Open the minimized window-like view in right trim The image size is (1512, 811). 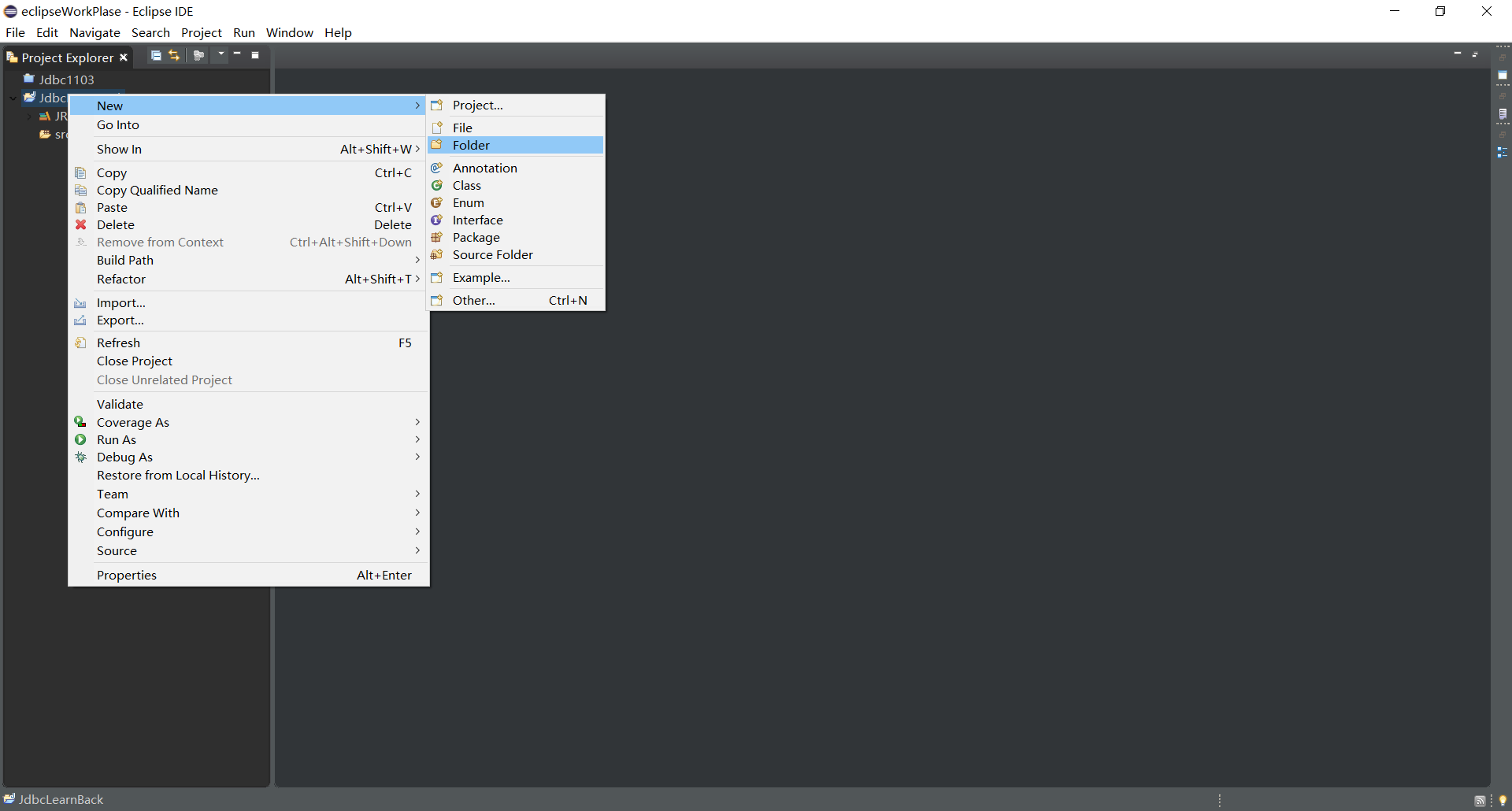1503,76
